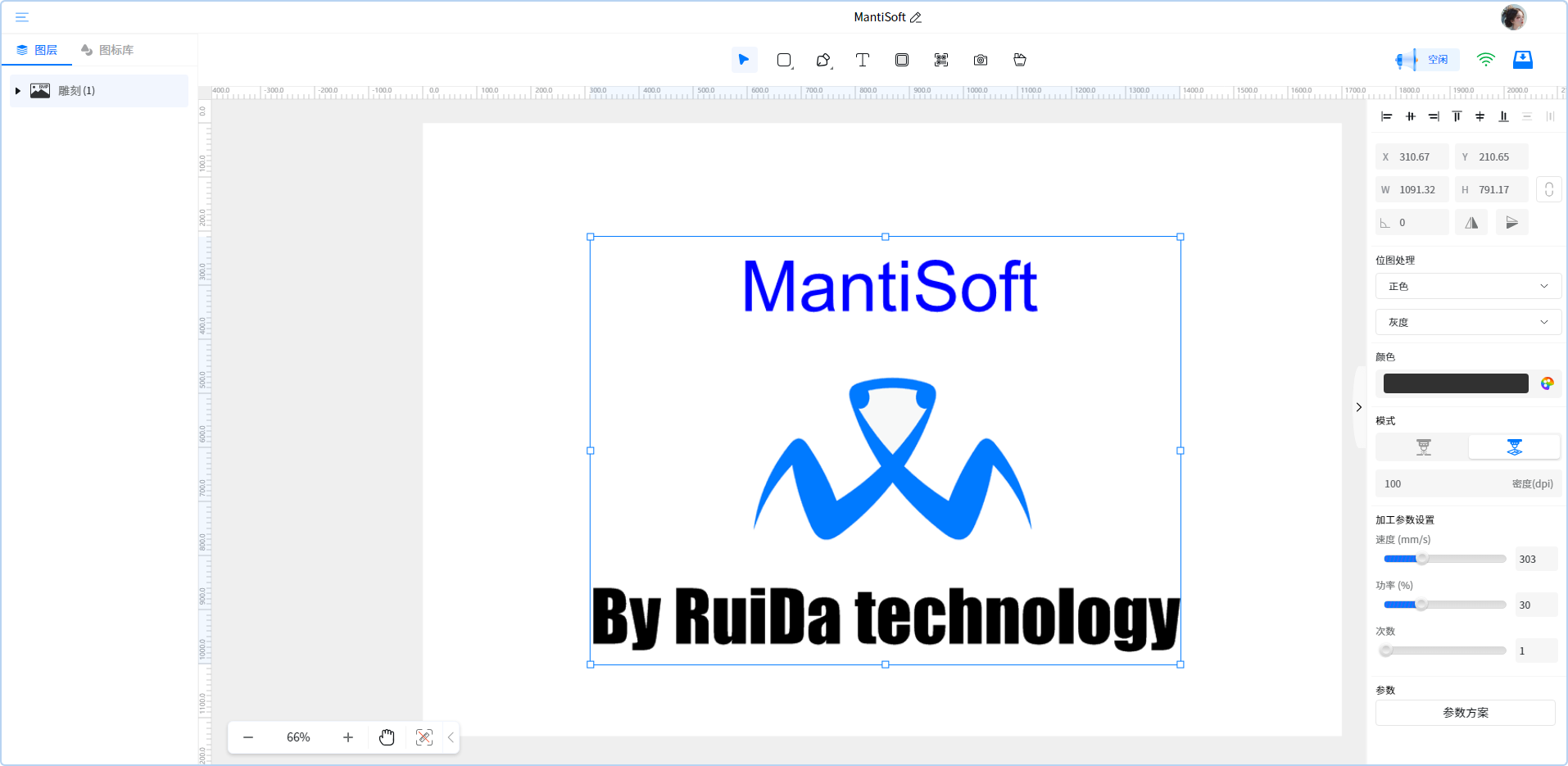Click the height field 791.17
This screenshot has width=1568, height=766.
pyautogui.click(x=1492, y=189)
